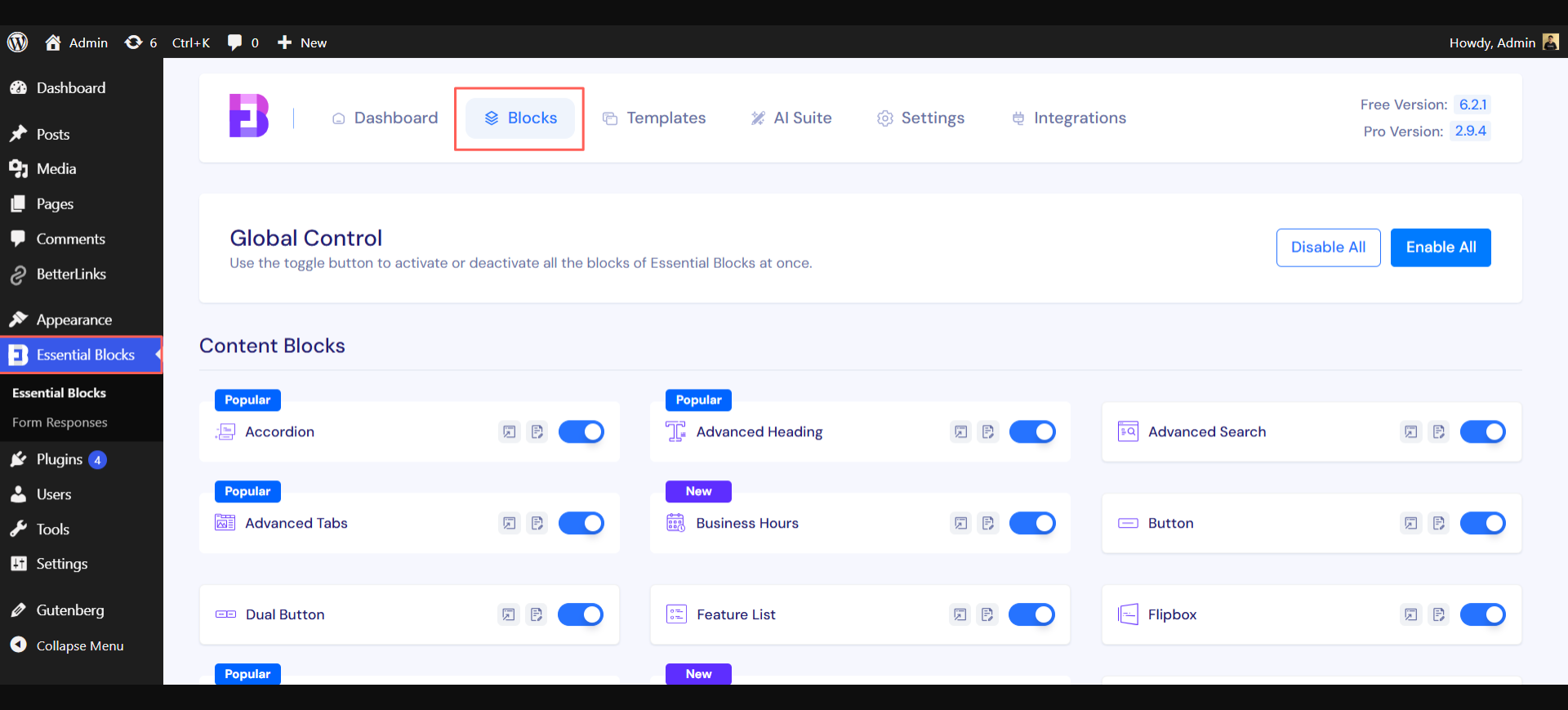Toggle the Accordion block switch
The width and height of the screenshot is (1568, 710).
pos(581,431)
